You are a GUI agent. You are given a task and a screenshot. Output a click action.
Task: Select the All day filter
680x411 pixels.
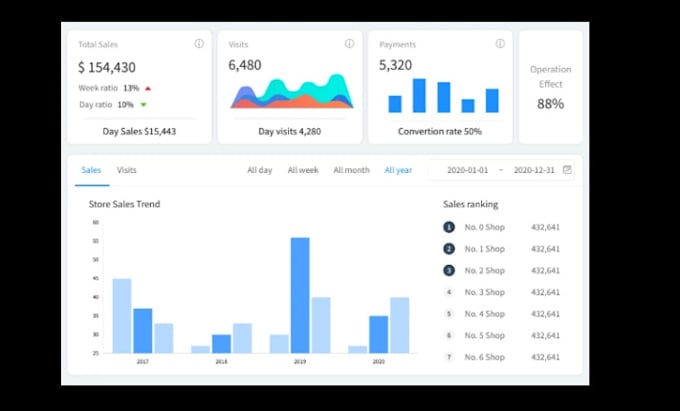(x=260, y=170)
